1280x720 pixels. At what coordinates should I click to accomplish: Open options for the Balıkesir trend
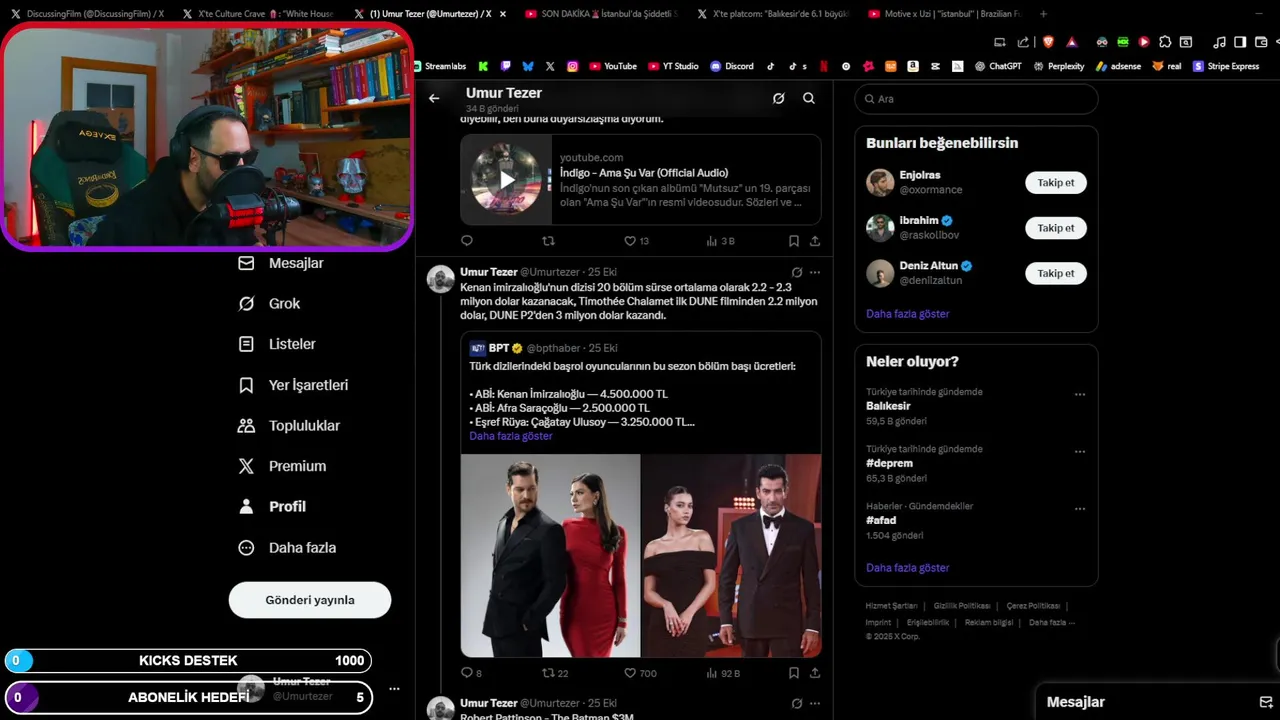(x=1080, y=394)
